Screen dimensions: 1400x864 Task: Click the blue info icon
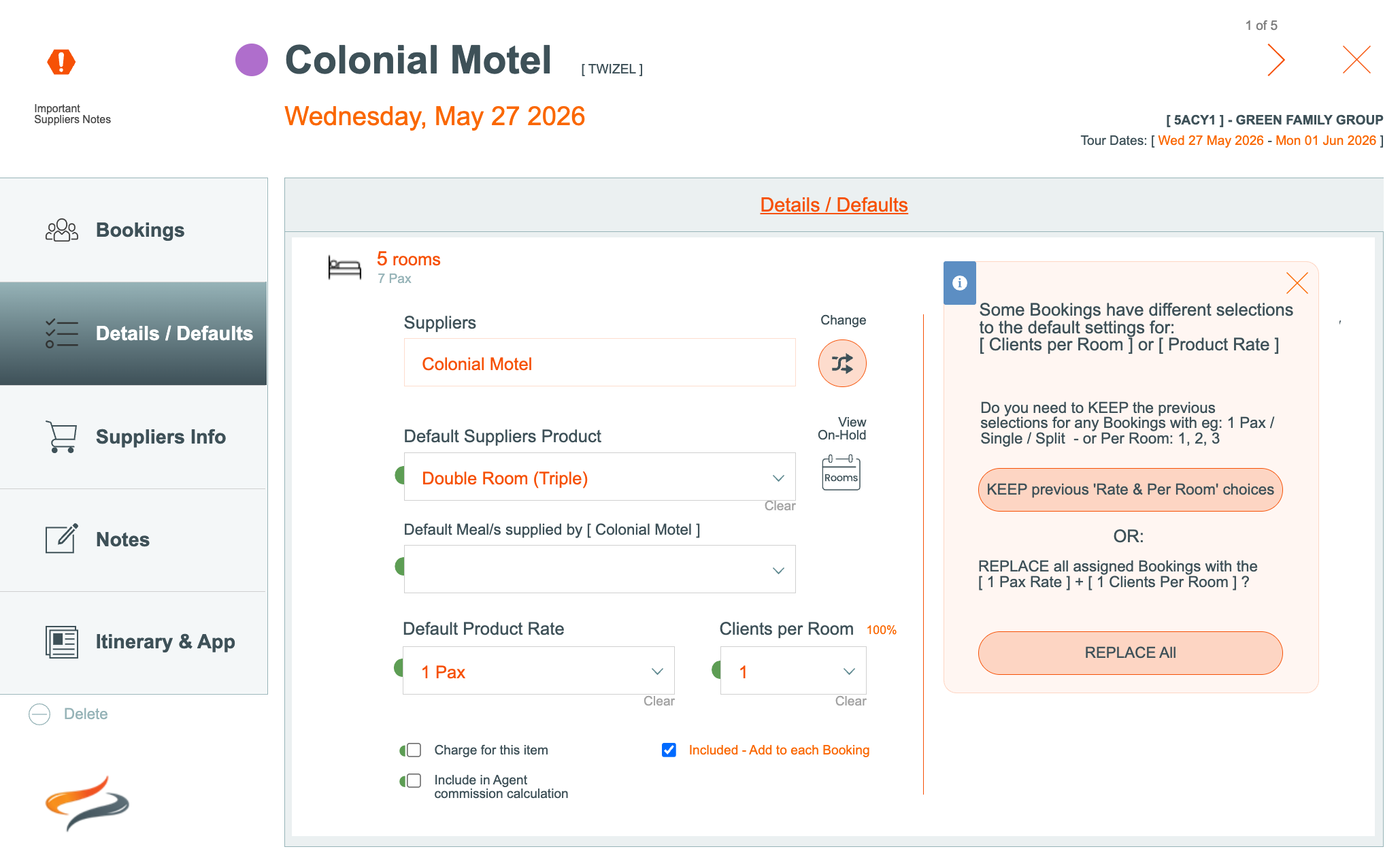pyautogui.click(x=959, y=283)
